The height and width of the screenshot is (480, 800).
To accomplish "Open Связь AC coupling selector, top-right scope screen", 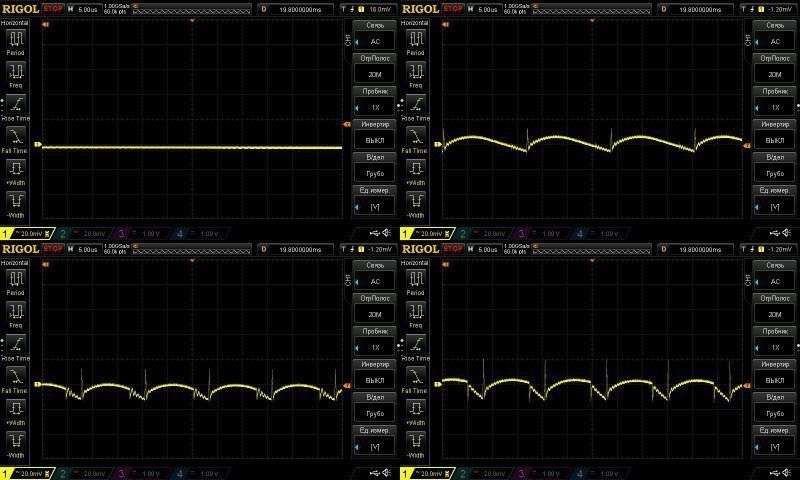I will click(x=775, y=36).
